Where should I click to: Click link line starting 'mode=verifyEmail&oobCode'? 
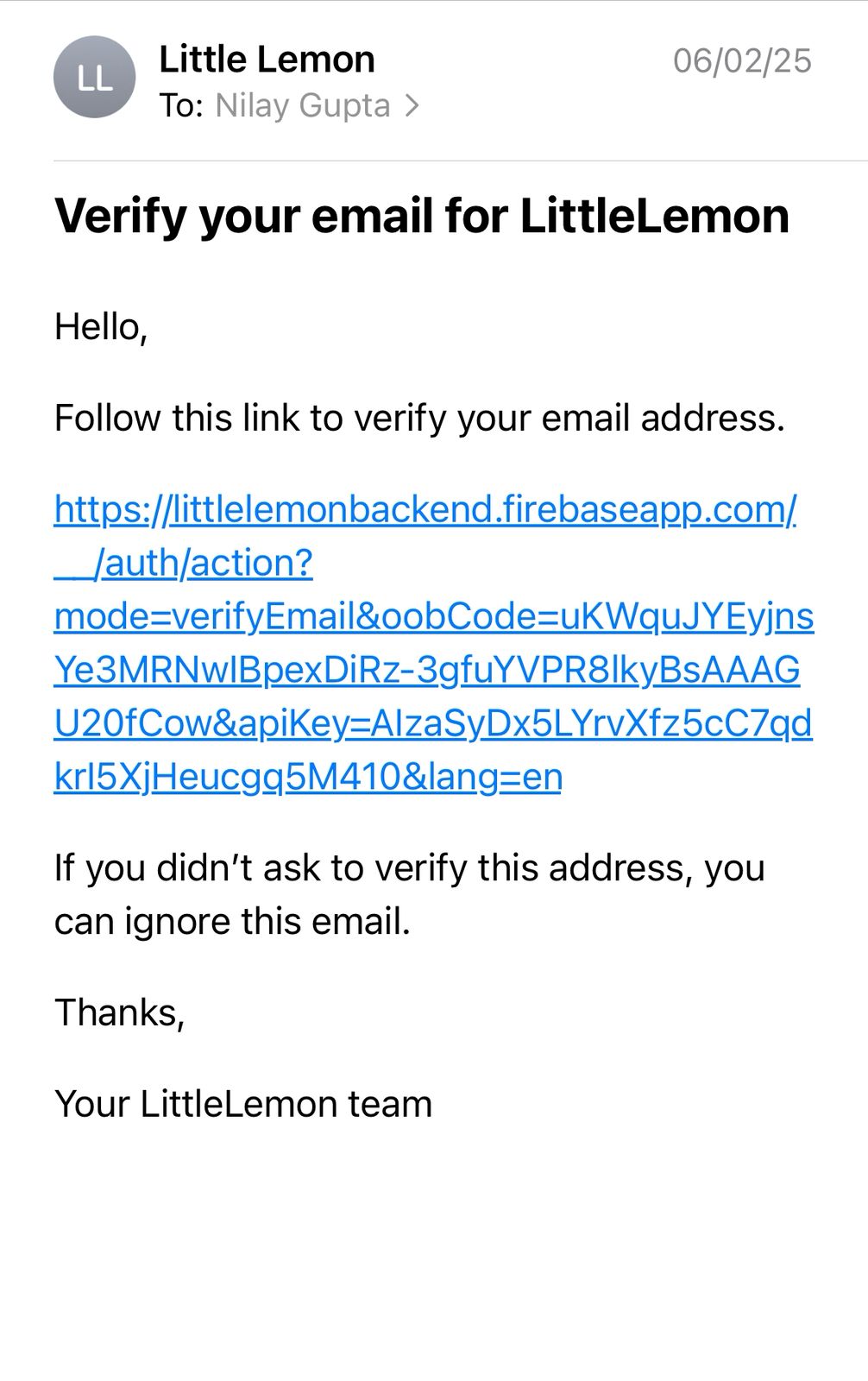[434, 616]
